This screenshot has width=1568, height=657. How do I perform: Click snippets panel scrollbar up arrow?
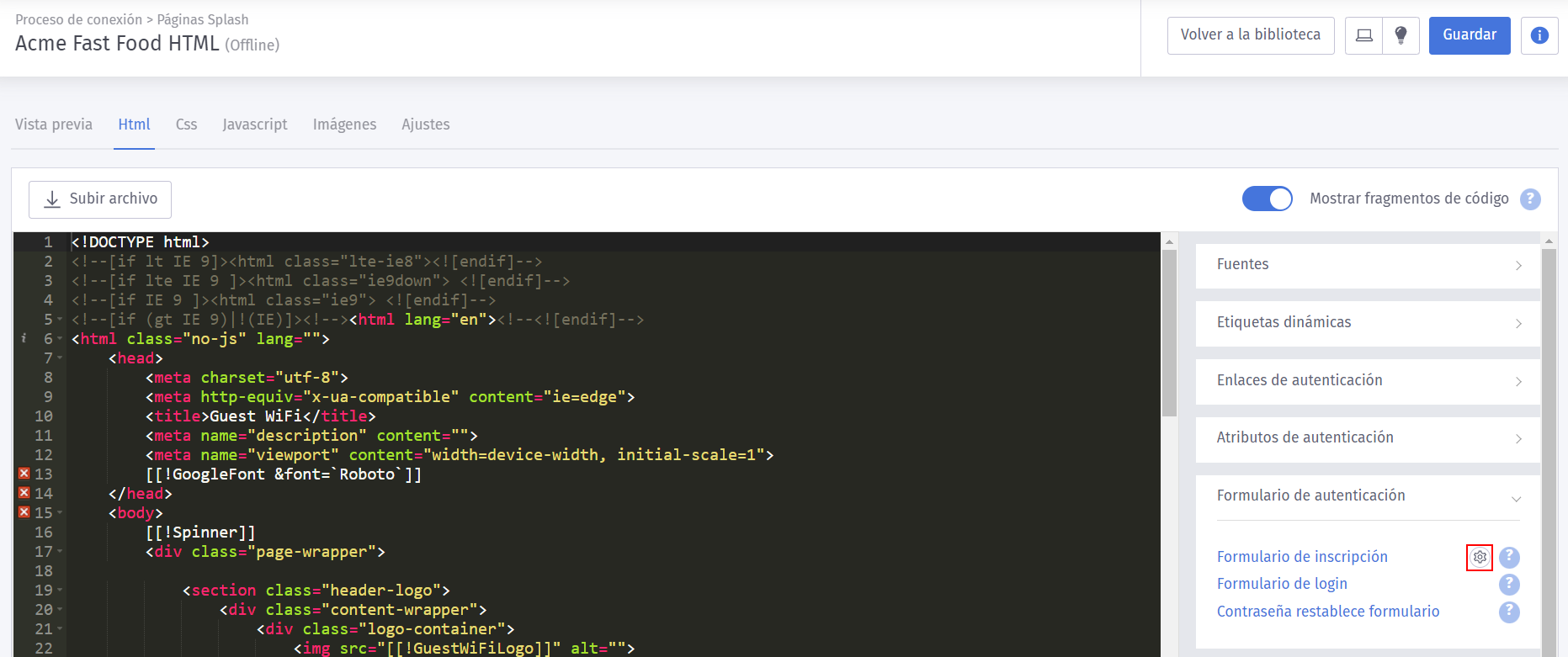(1549, 241)
